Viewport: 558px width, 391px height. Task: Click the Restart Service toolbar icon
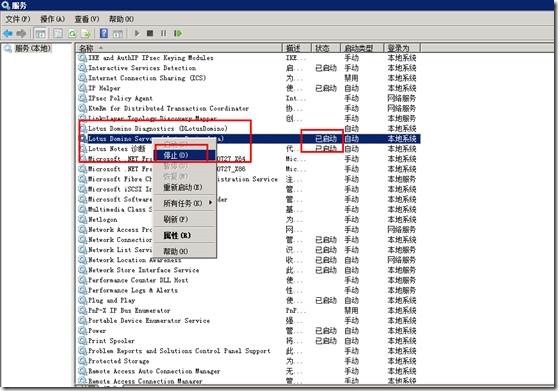click(178, 33)
